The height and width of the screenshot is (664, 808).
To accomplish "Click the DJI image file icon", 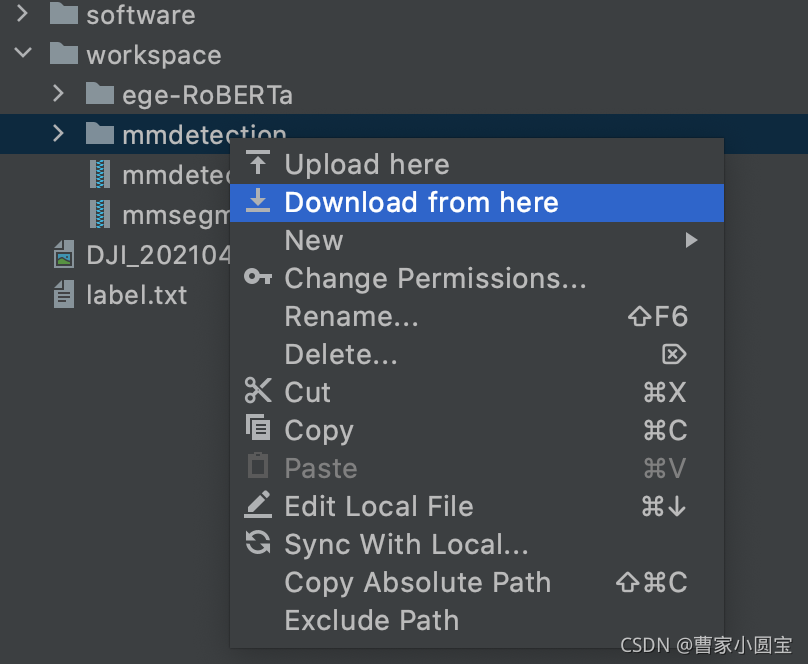I will [64, 254].
